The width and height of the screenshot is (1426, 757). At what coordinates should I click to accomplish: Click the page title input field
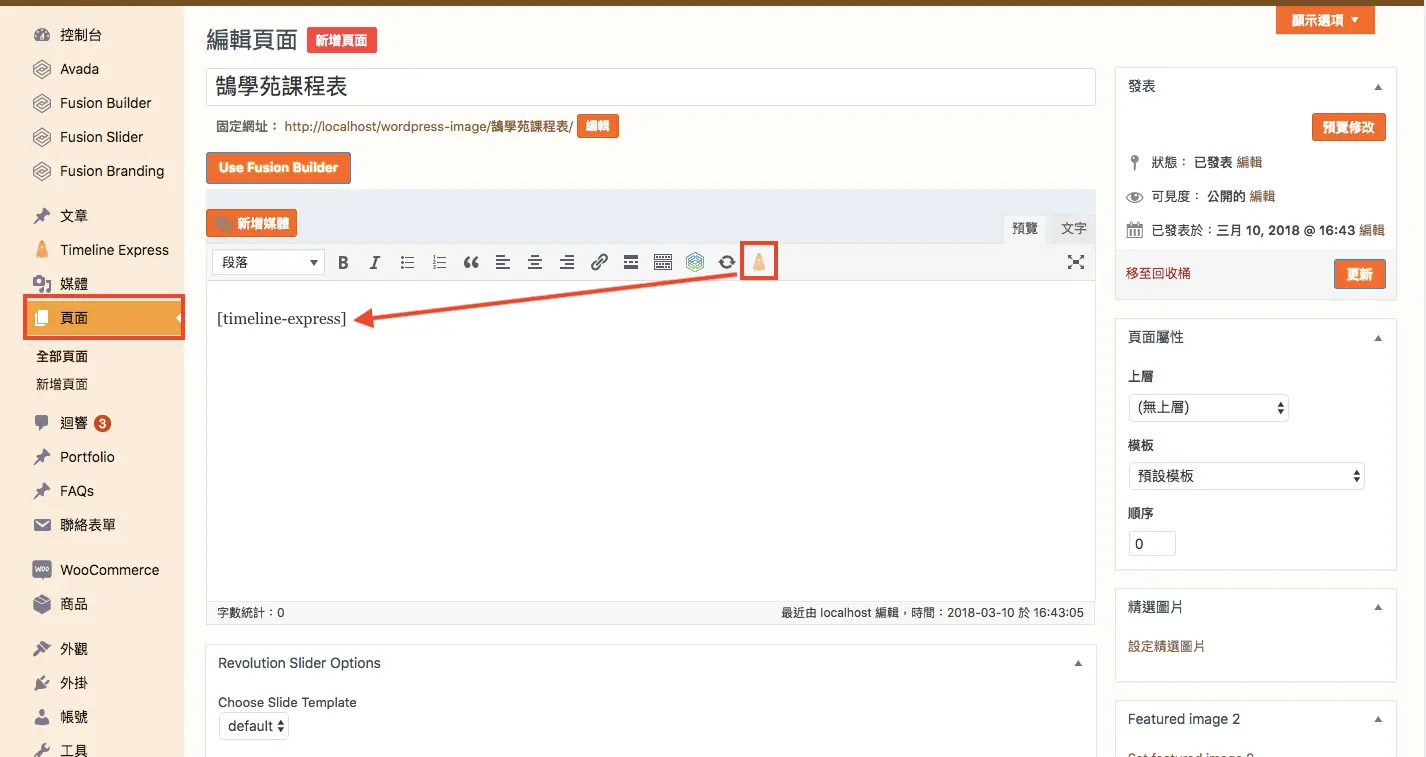click(651, 87)
